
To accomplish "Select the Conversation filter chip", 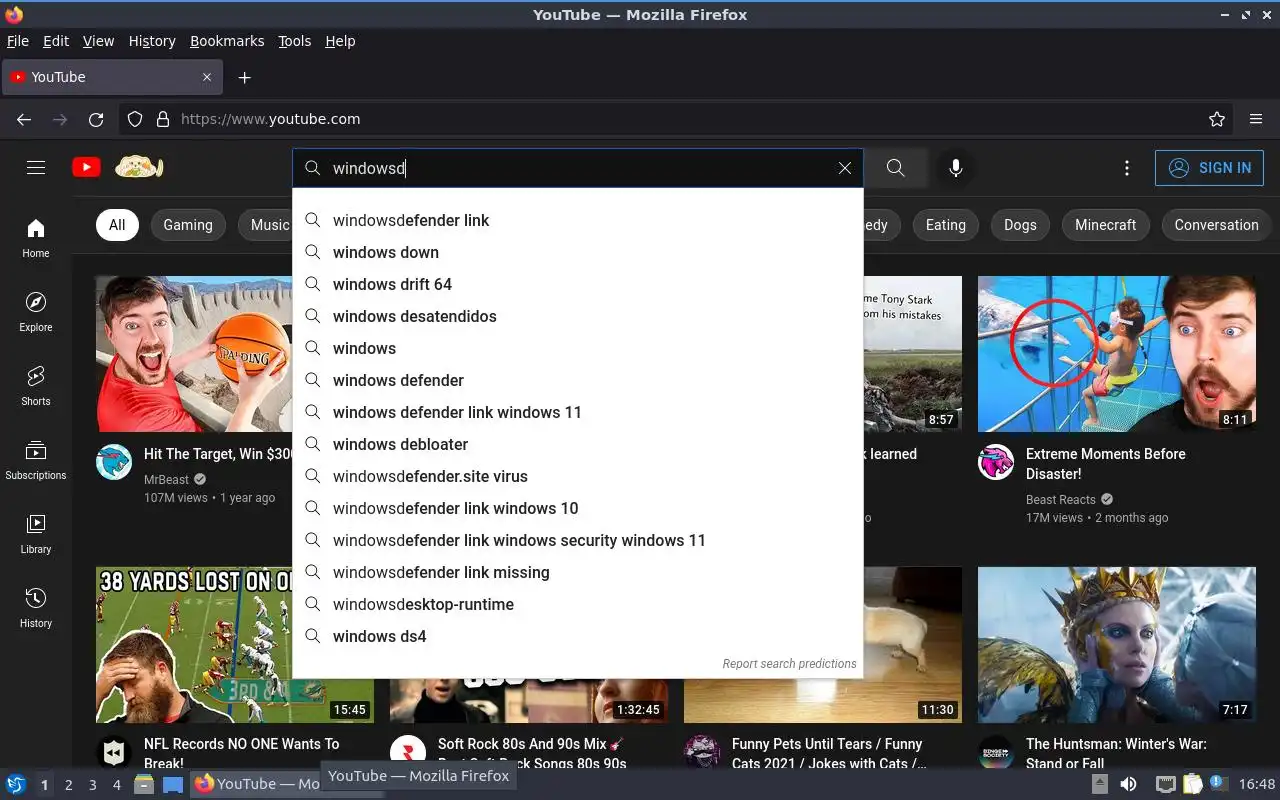I will click(x=1216, y=225).
